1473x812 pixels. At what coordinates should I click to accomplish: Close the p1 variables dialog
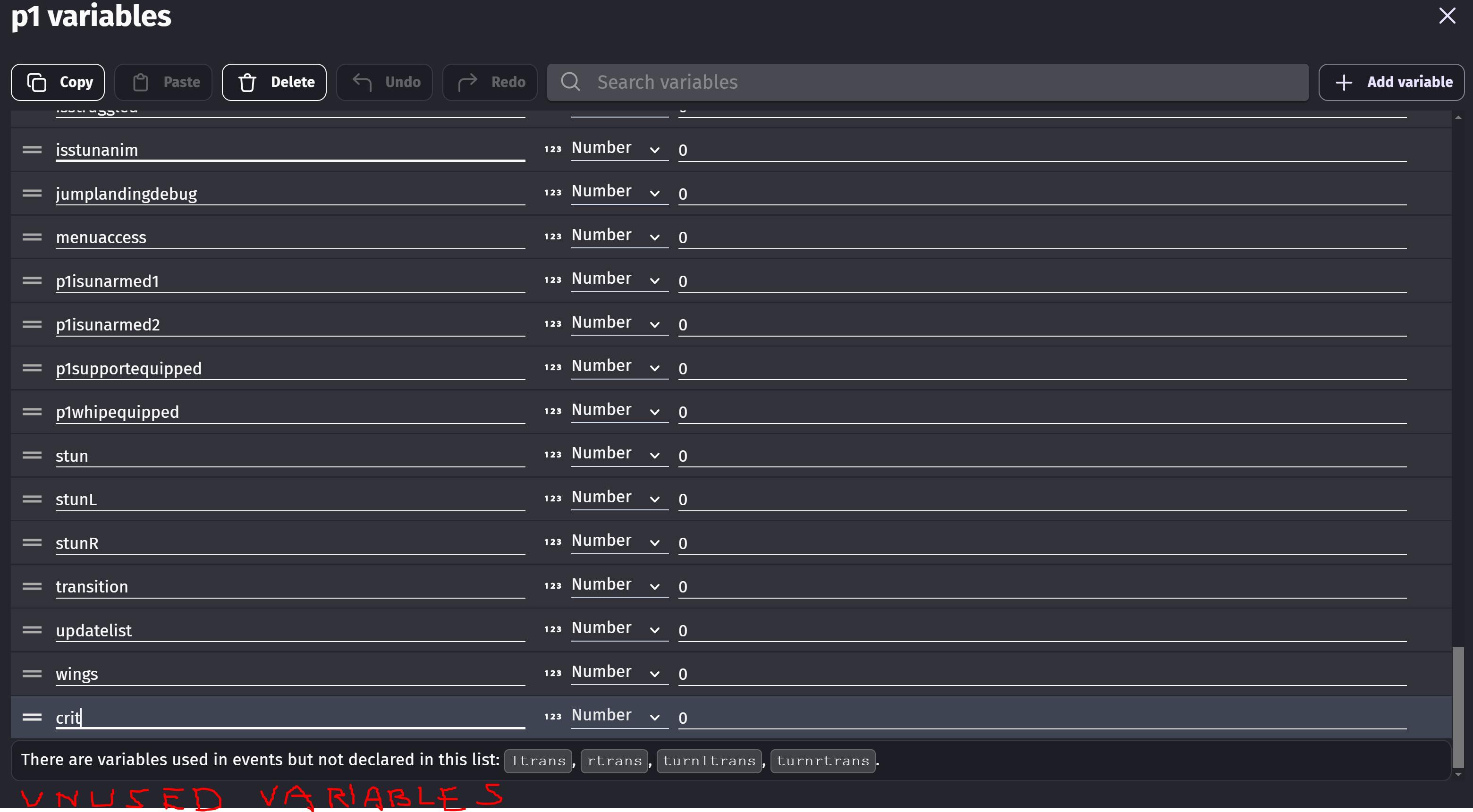1447,16
